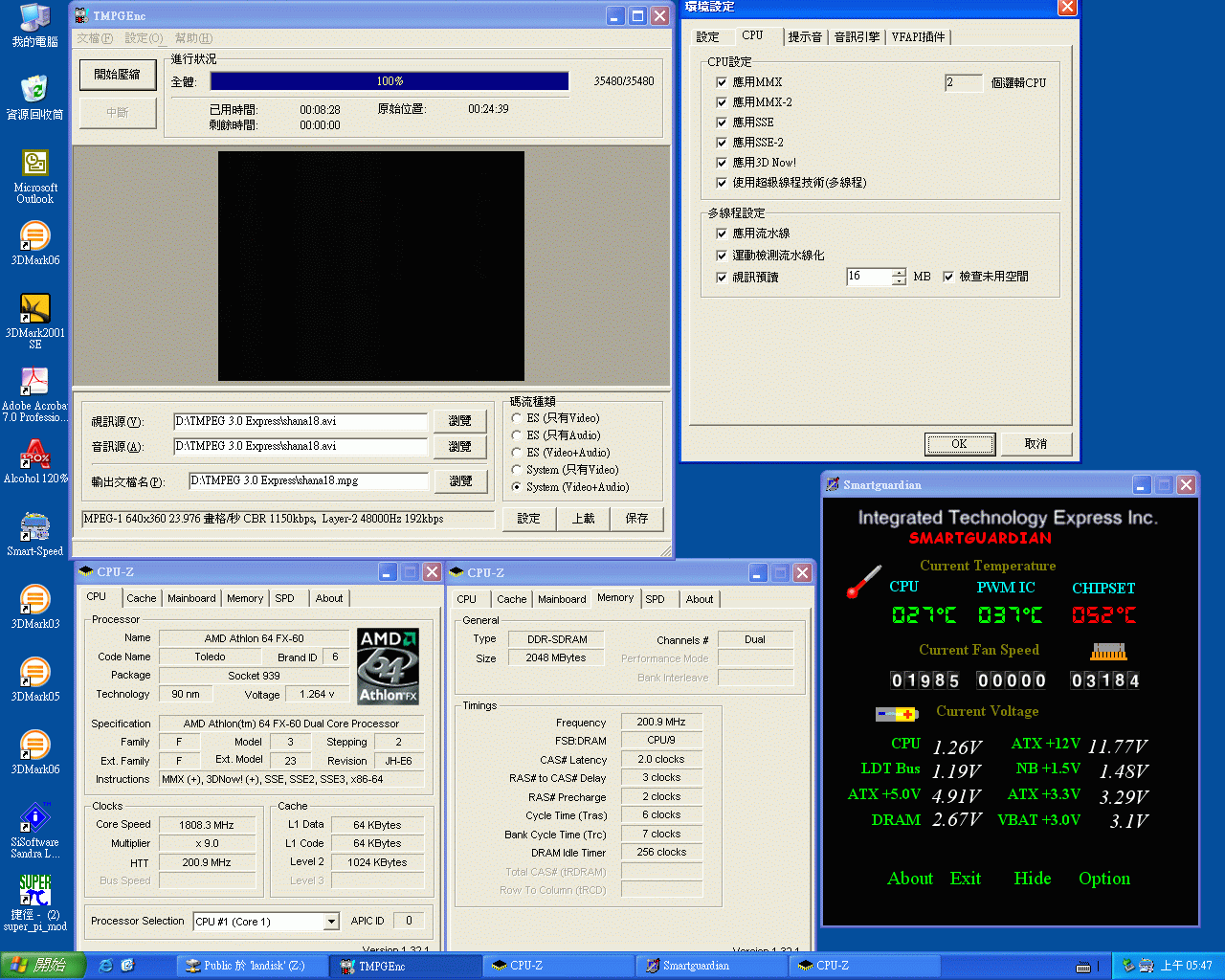
Task: Open the Processor Selection dropdown in CPU-Z
Action: (x=331, y=922)
